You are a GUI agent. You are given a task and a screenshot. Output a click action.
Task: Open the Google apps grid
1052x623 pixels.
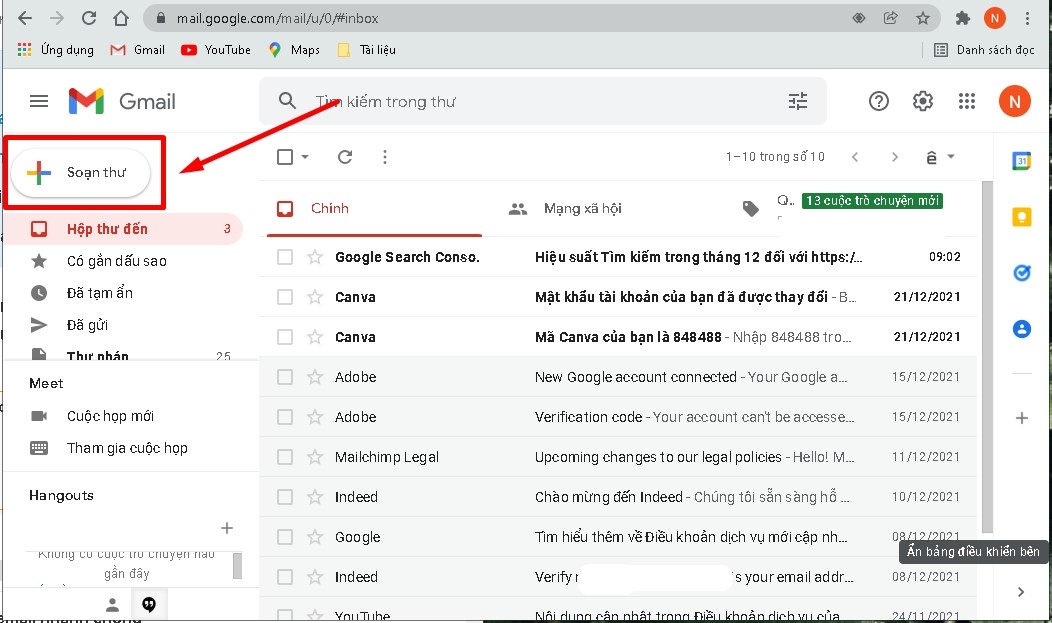tap(966, 100)
